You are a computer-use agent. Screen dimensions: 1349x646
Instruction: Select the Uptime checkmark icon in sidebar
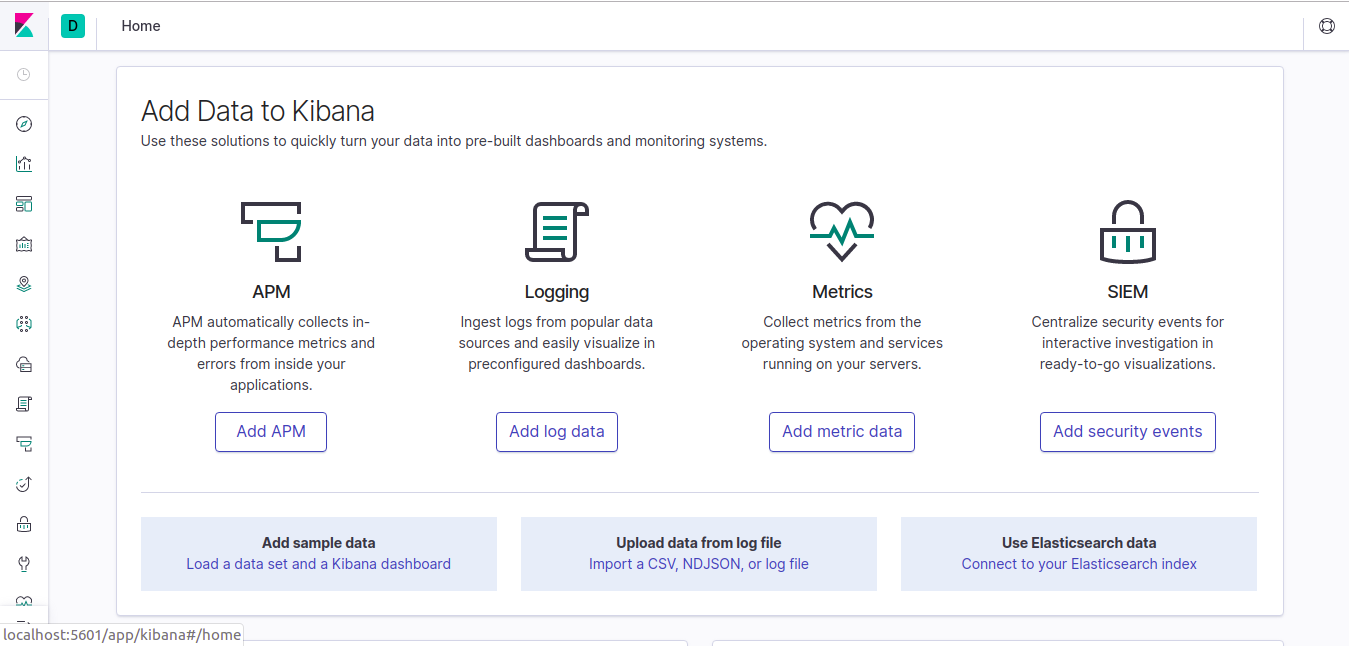point(24,484)
